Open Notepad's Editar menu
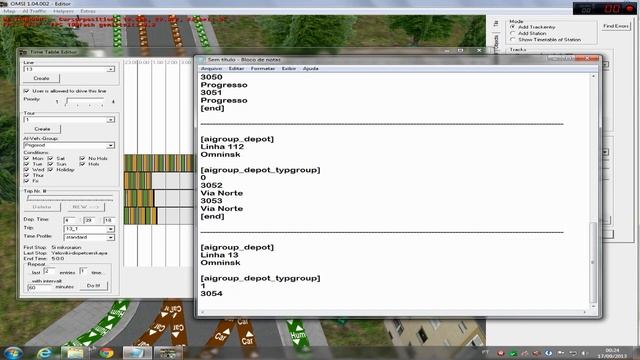This screenshot has width=640, height=360. coord(236,69)
